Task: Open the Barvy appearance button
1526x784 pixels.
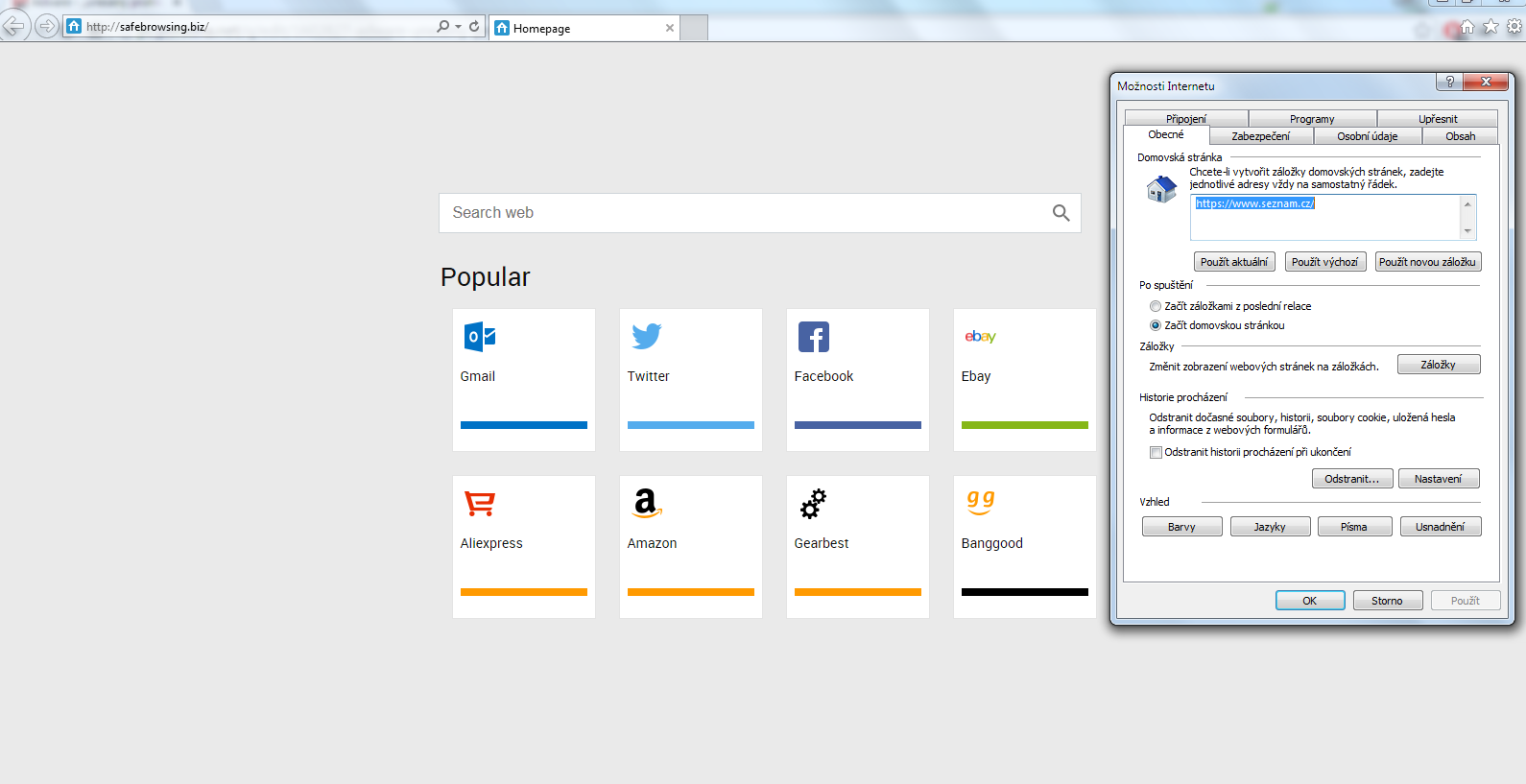Action: click(1182, 527)
